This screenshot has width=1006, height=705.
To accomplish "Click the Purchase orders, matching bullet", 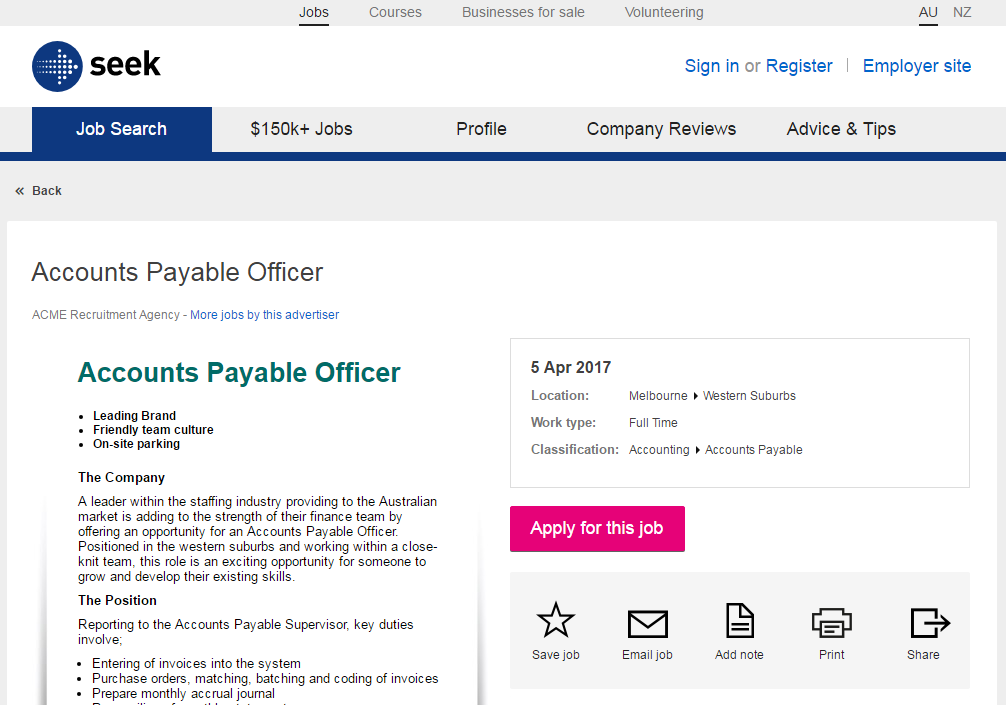I will 265,679.
